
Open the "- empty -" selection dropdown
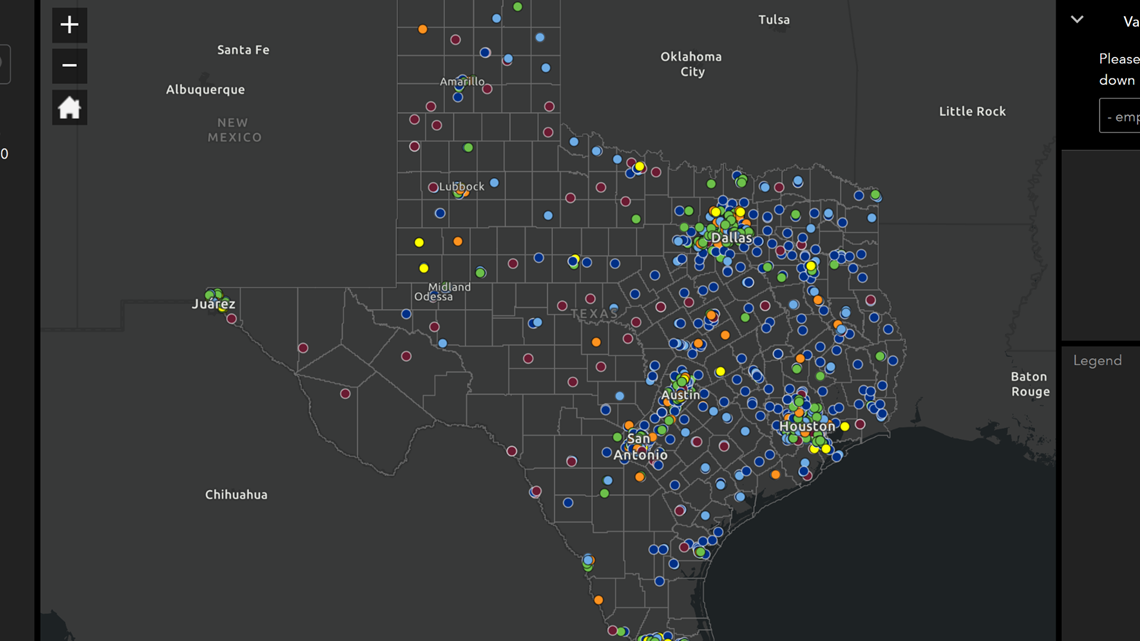tap(1119, 115)
